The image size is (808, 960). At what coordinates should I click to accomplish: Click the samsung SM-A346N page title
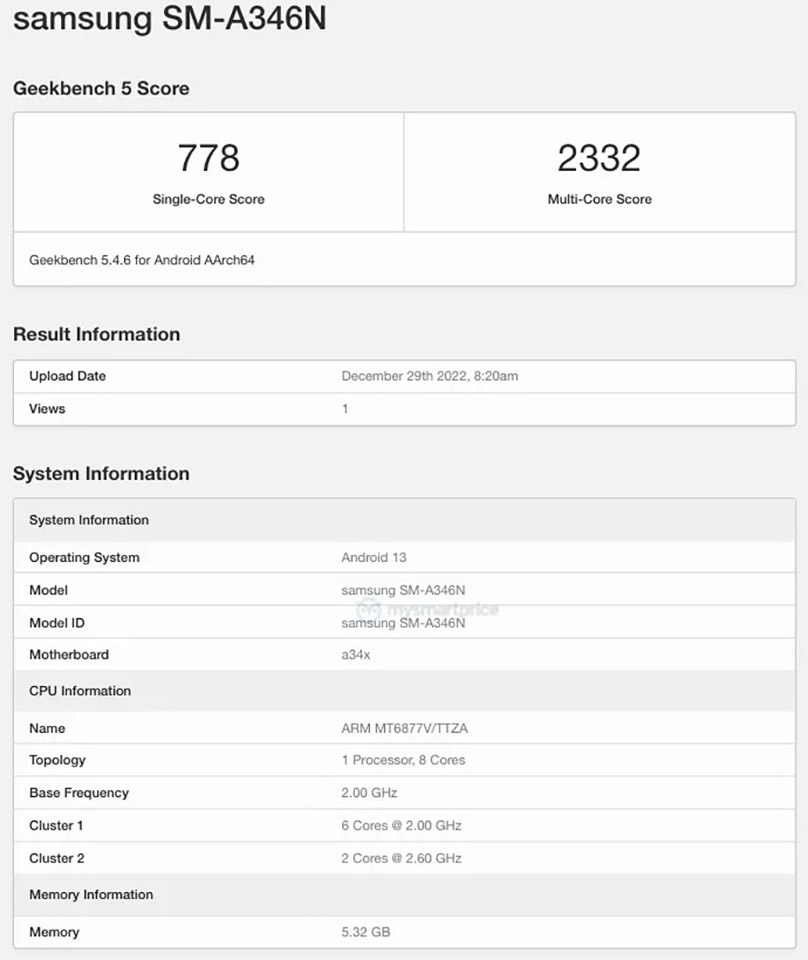pyautogui.click(x=170, y=19)
